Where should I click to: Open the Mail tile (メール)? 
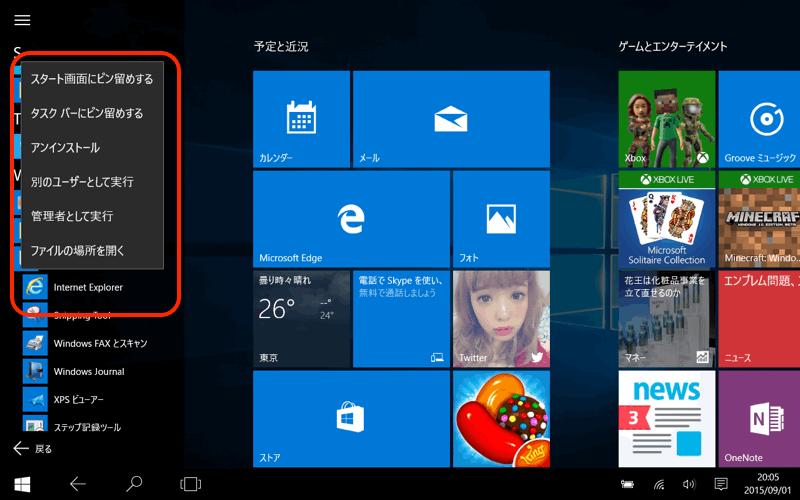451,118
